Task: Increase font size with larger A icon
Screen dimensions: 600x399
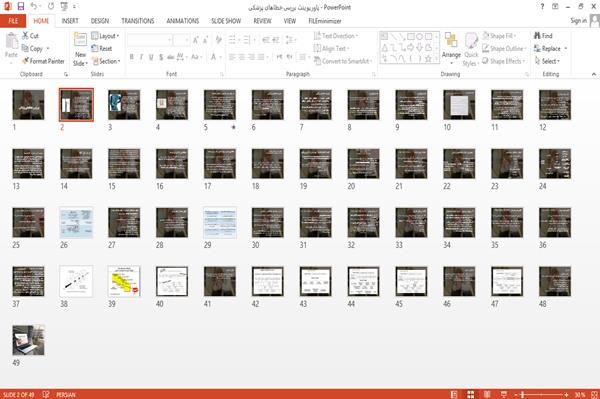Action: click(196, 40)
